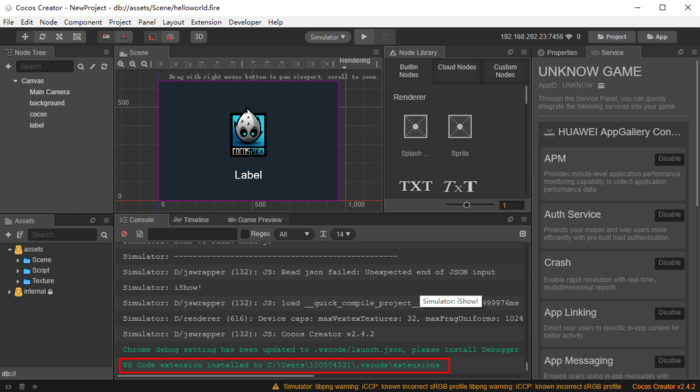This screenshot has height=392, width=700.
Task: Open the Timeline tab
Action: [191, 220]
